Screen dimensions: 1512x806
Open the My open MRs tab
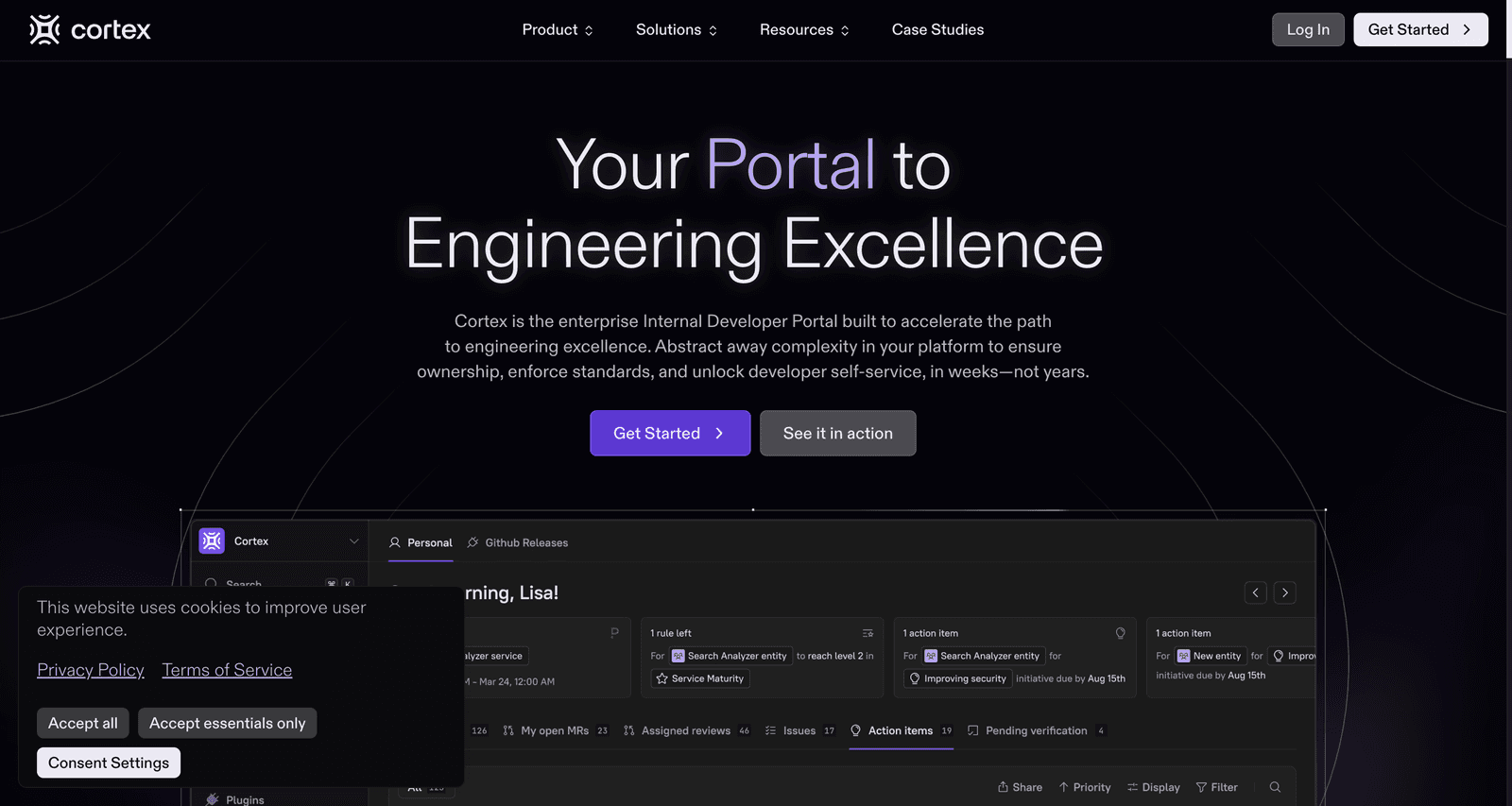coord(555,730)
